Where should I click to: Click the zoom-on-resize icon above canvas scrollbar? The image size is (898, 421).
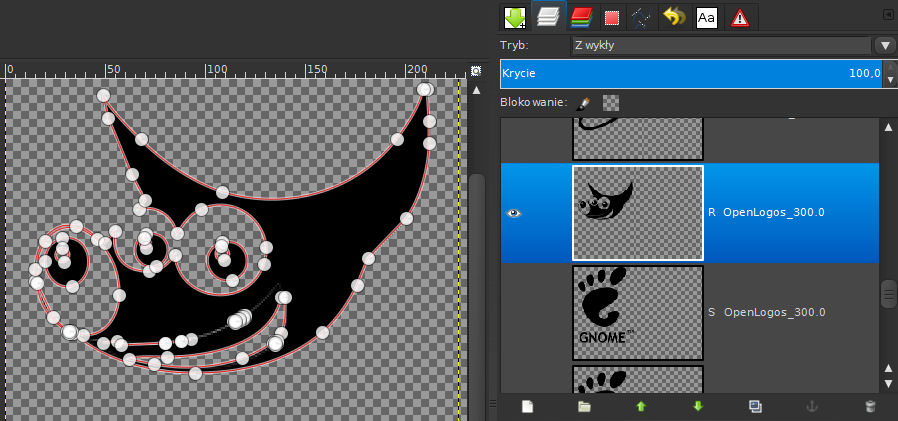(476, 71)
